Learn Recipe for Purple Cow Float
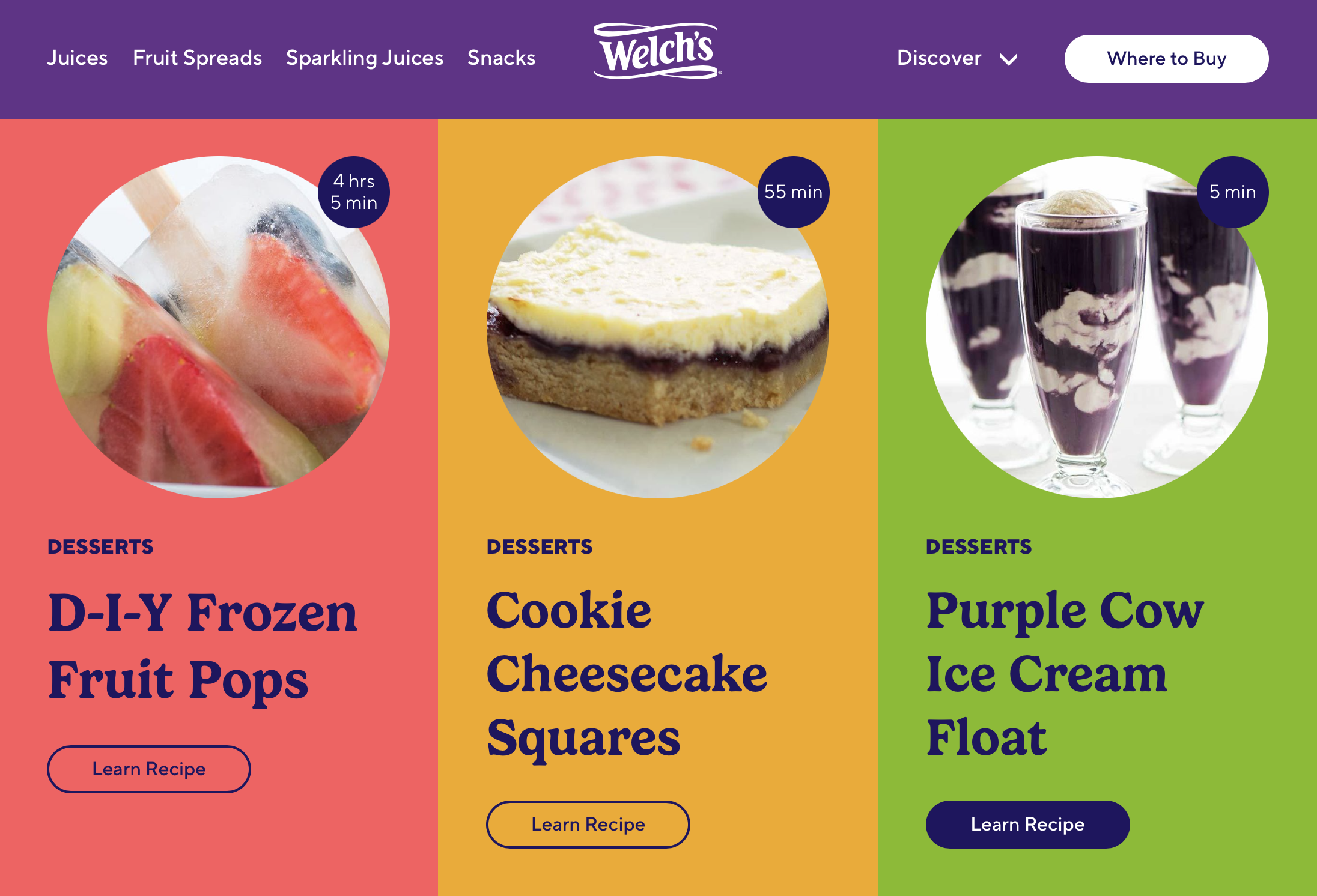1317x896 pixels. pyautogui.click(x=1027, y=825)
